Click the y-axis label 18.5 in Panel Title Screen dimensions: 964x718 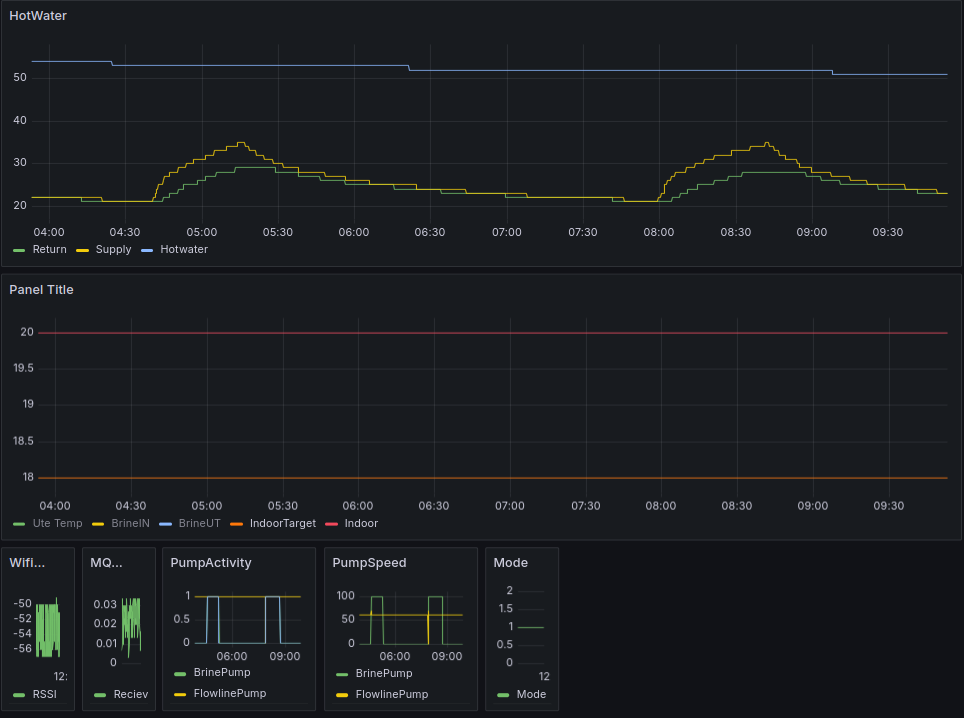[x=23, y=441]
